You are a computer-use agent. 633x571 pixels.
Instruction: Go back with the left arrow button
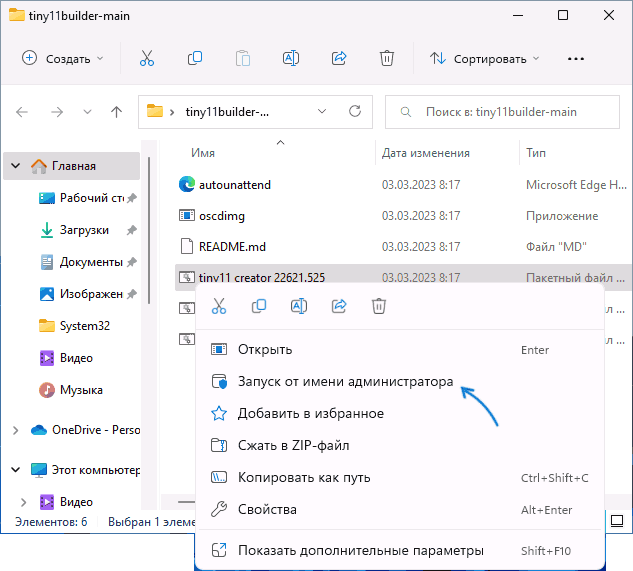[22, 112]
